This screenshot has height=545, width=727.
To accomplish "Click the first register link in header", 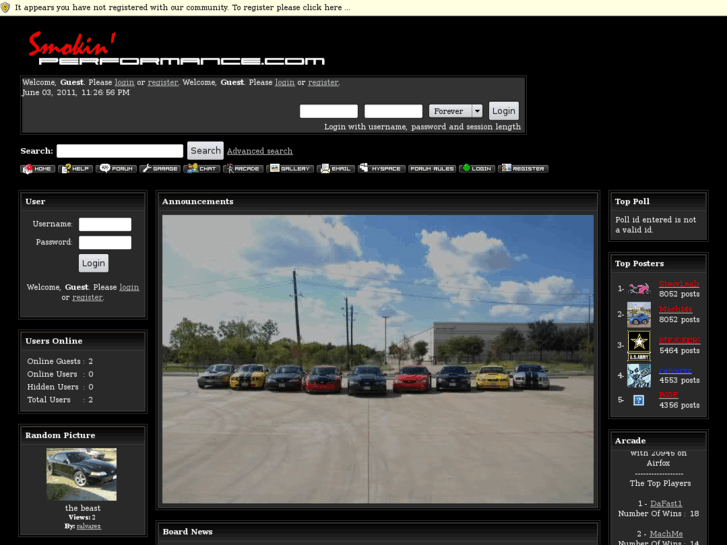I will tap(163, 82).
